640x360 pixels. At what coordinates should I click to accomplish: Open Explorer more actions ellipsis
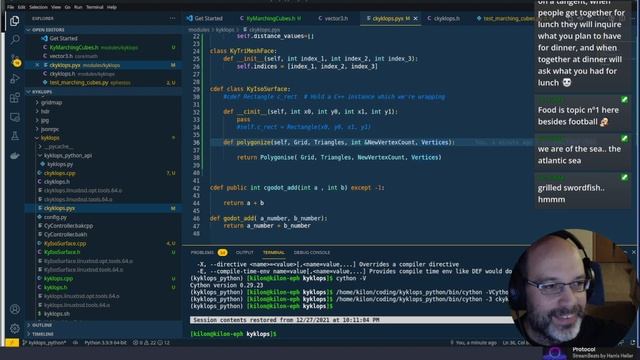point(173,18)
